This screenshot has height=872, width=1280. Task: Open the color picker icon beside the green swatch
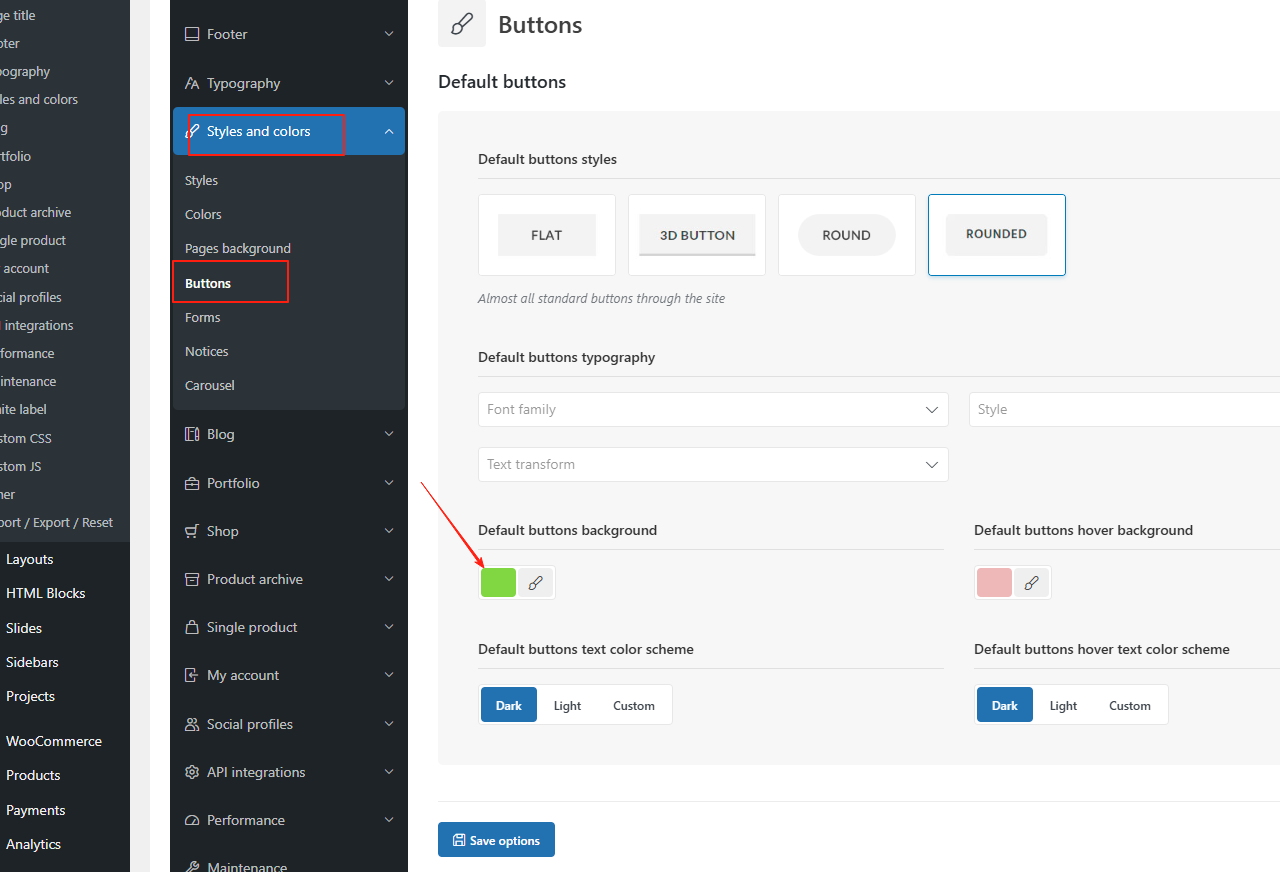pos(536,582)
